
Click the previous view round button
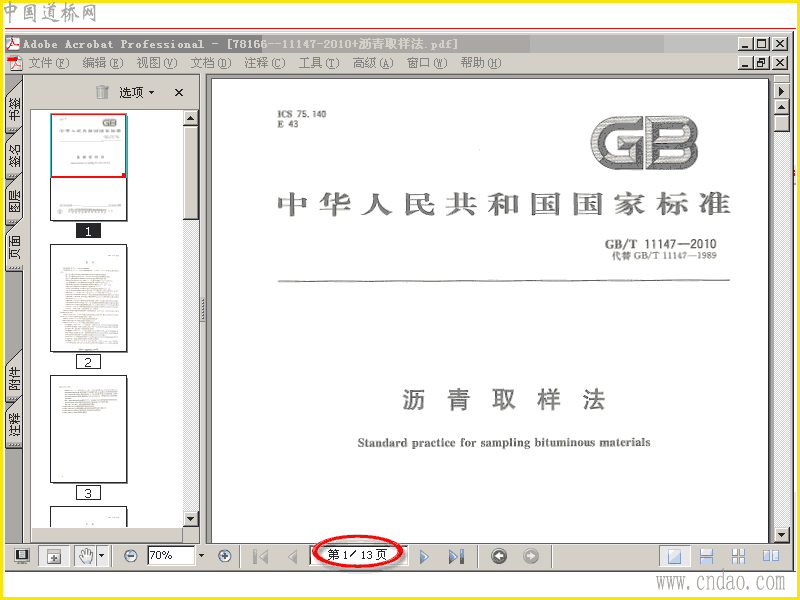pos(499,556)
